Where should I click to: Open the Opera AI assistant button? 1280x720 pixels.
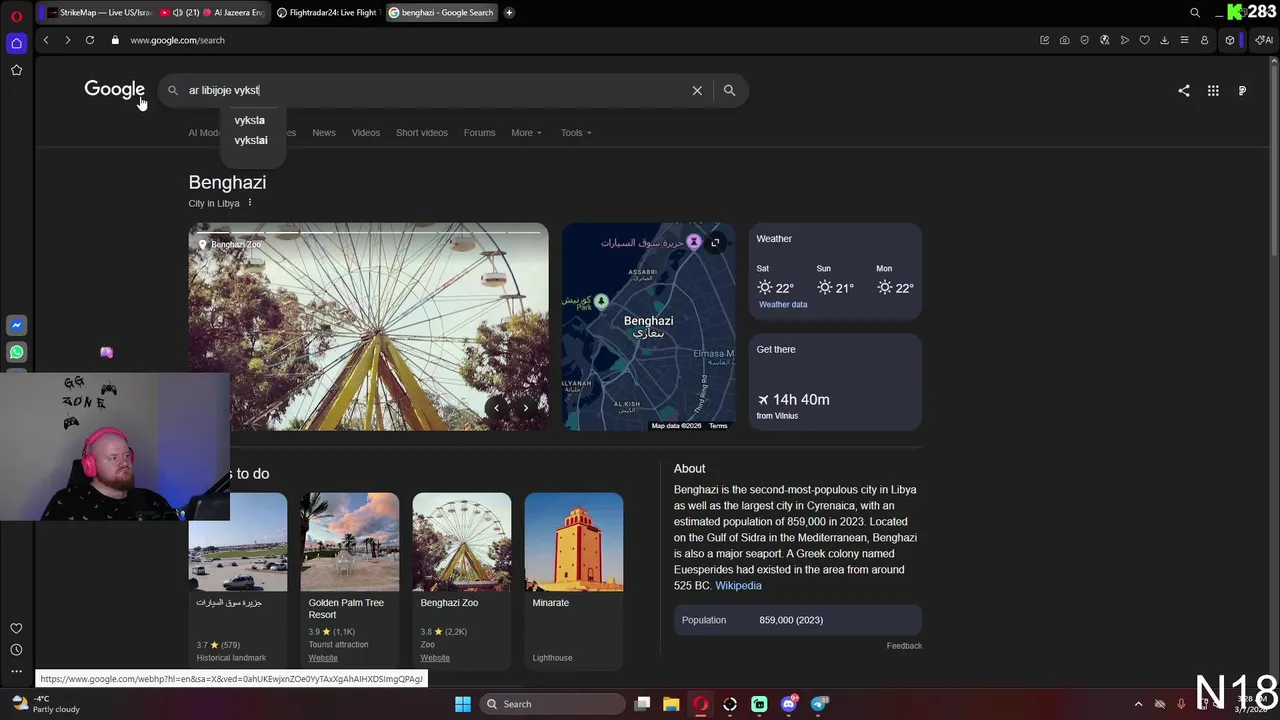pos(1264,40)
